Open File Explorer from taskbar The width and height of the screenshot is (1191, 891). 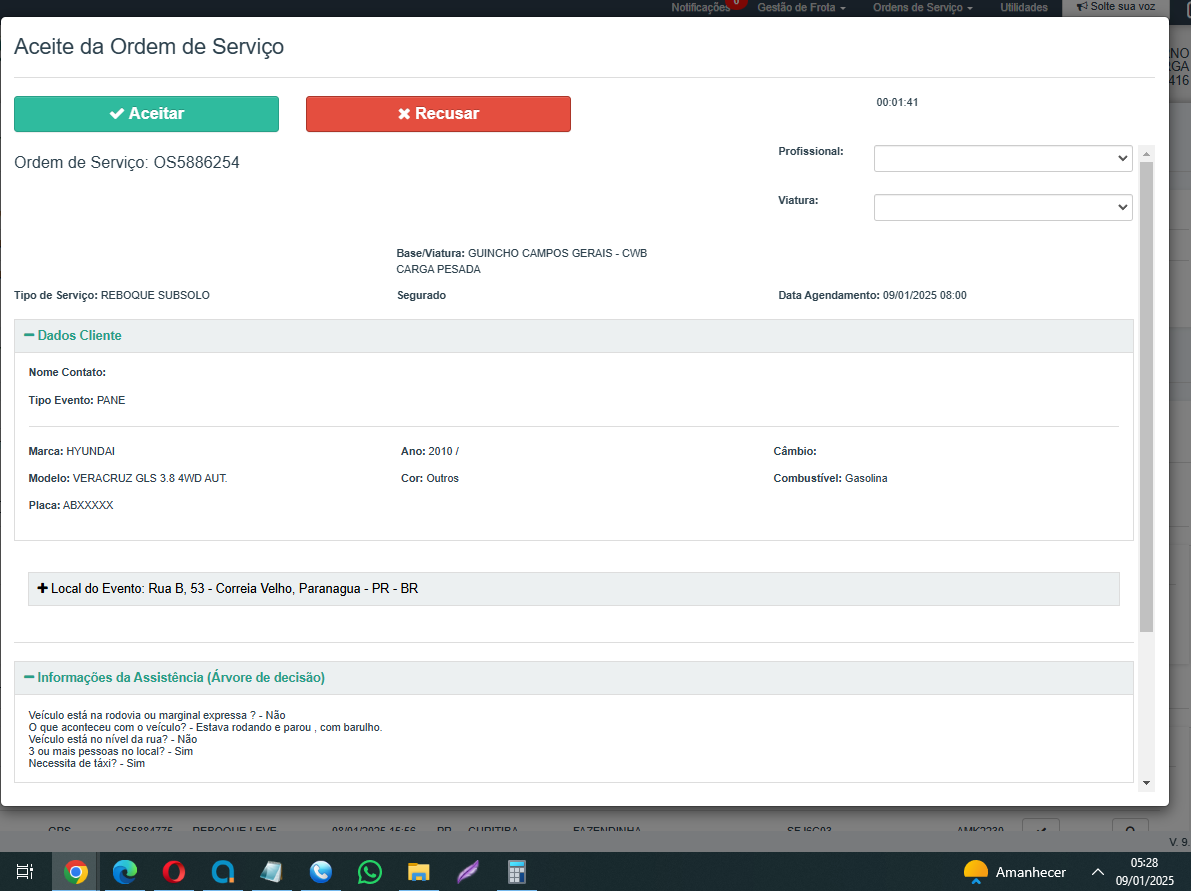pyautogui.click(x=418, y=872)
